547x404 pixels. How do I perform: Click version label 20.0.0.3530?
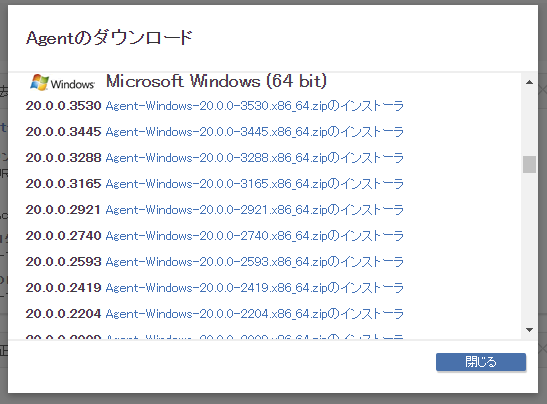click(x=63, y=106)
